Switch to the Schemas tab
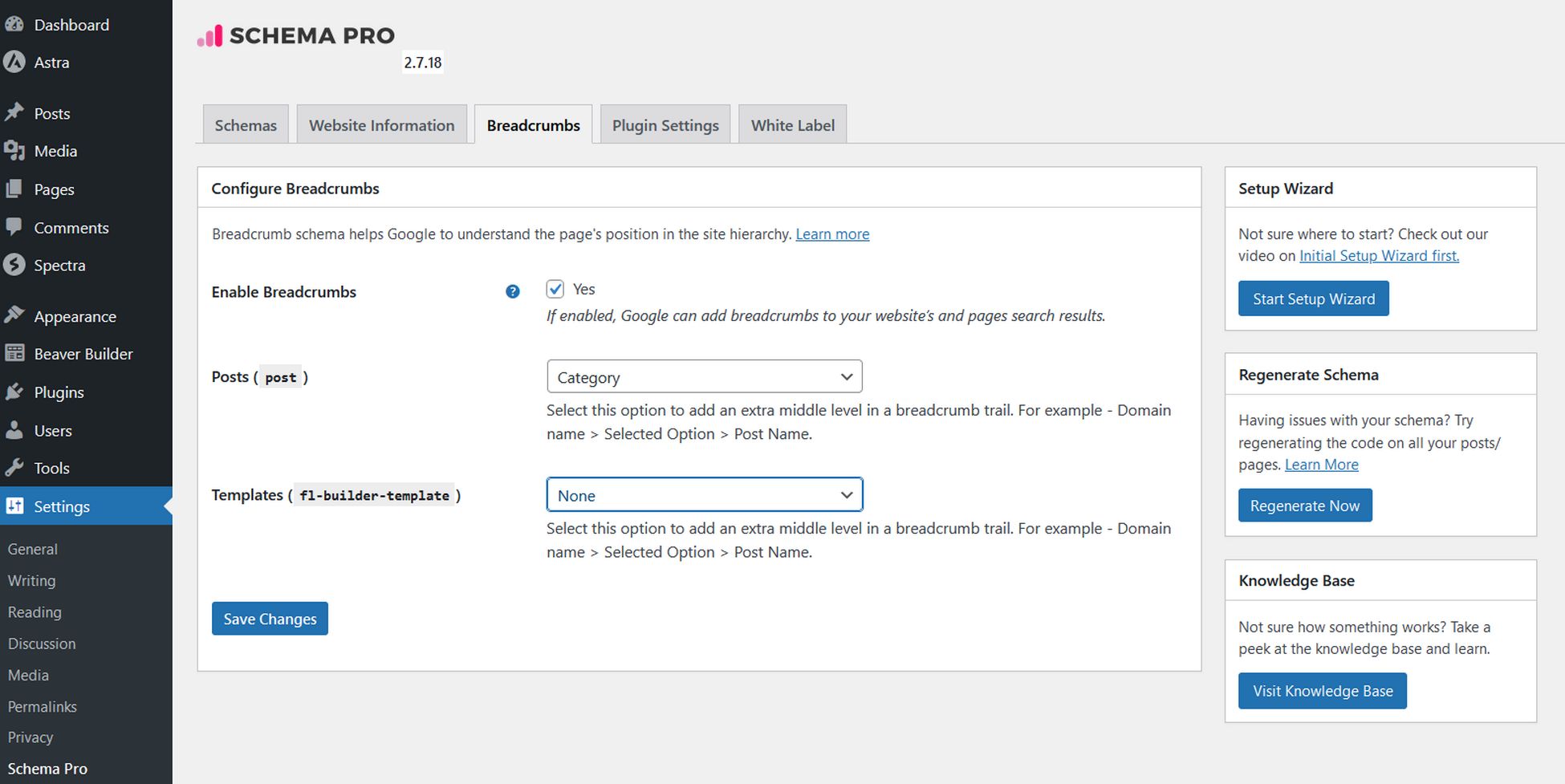1565x784 pixels. tap(246, 124)
